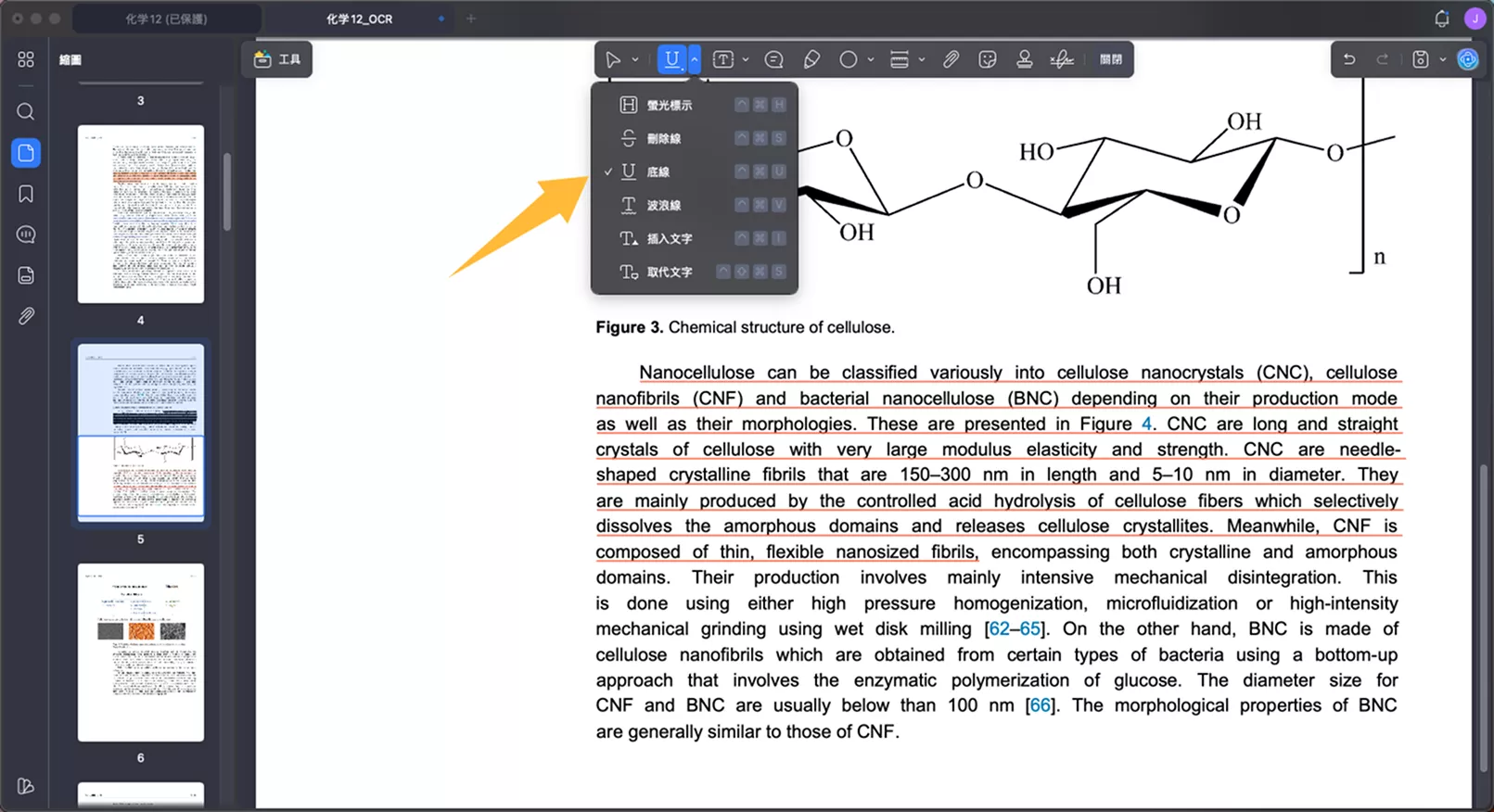Open the save options dropdown arrow
This screenshot has height=812, width=1494.
tap(1443, 59)
